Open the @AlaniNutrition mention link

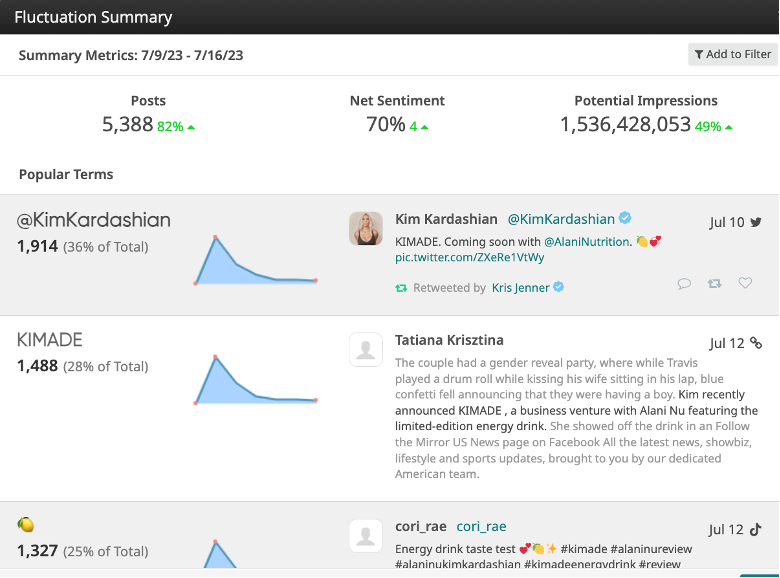(586, 242)
